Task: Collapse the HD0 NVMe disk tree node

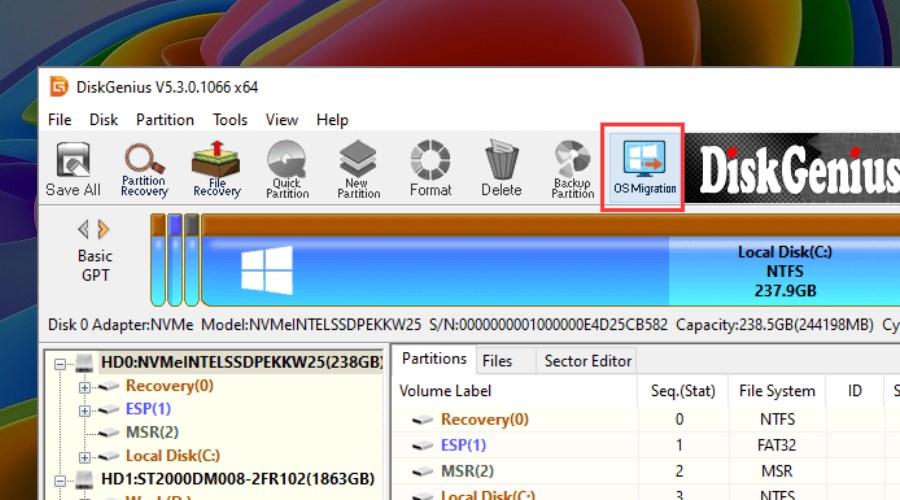Action: point(60,364)
